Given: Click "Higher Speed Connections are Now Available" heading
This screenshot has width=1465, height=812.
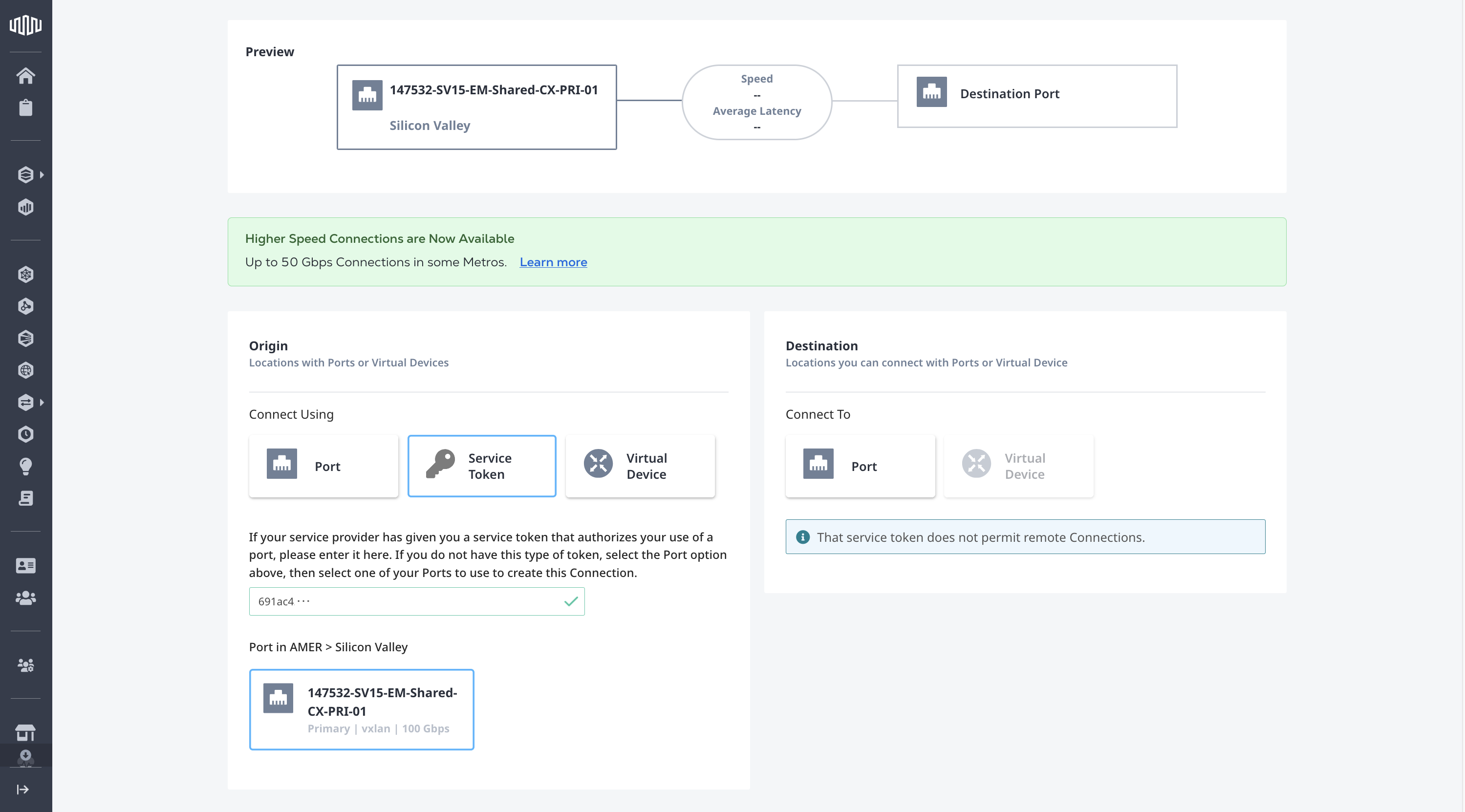Looking at the screenshot, I should coord(379,239).
